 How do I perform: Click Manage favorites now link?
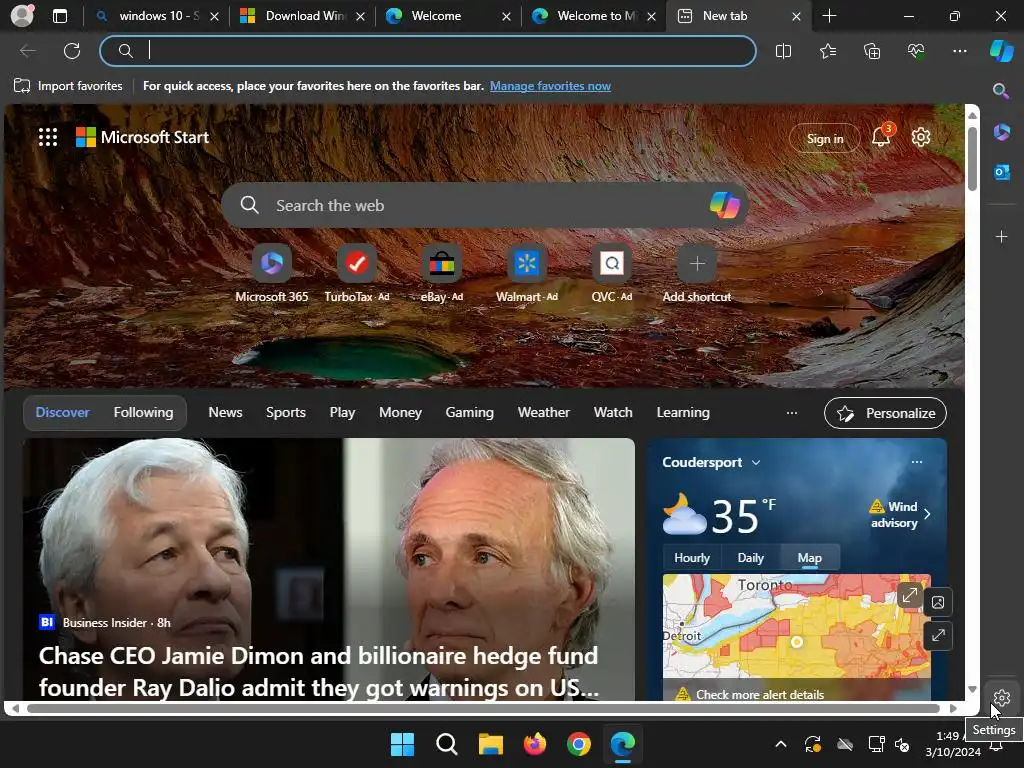550,86
